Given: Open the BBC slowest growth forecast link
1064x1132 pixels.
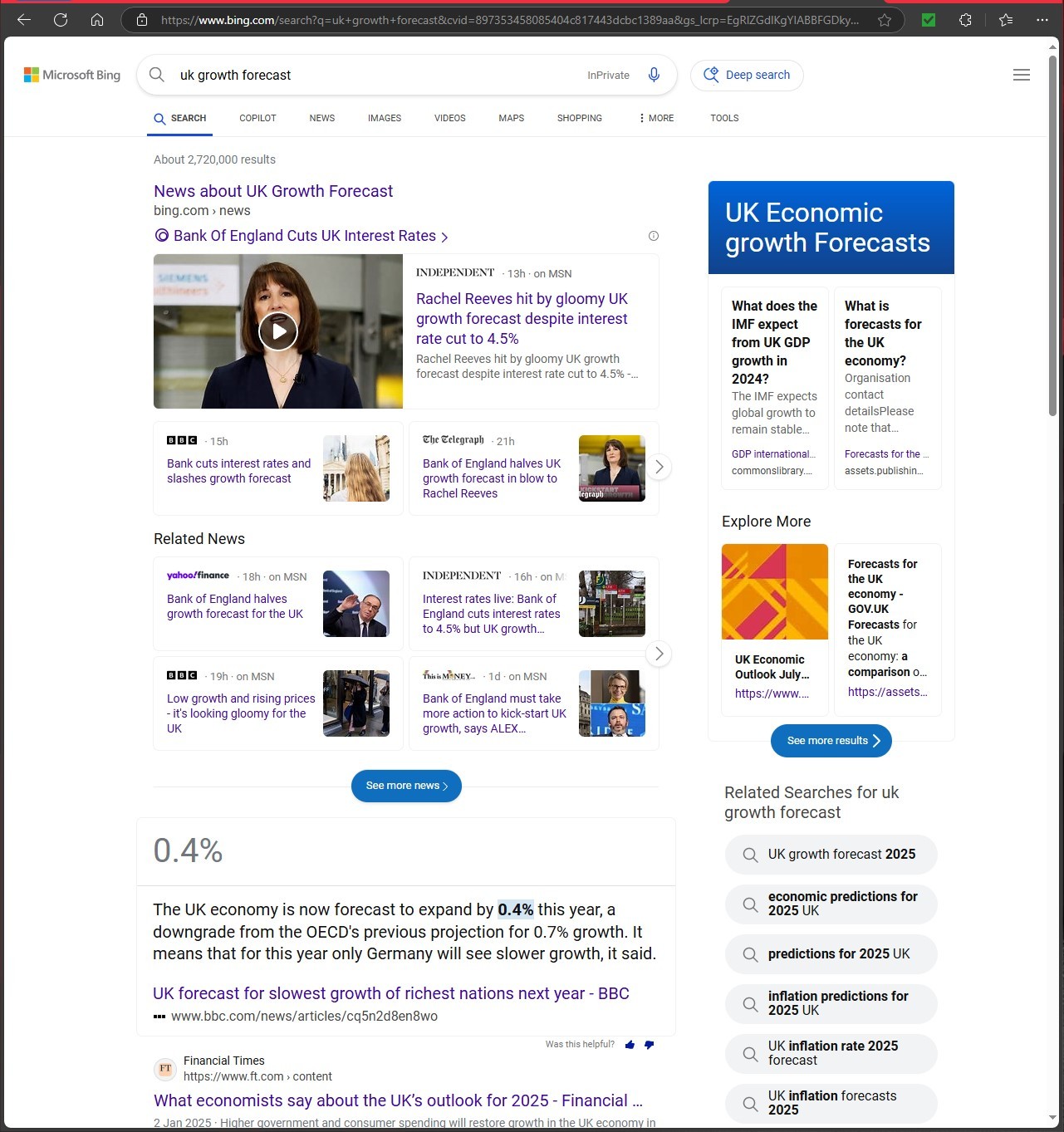Looking at the screenshot, I should click(390, 993).
